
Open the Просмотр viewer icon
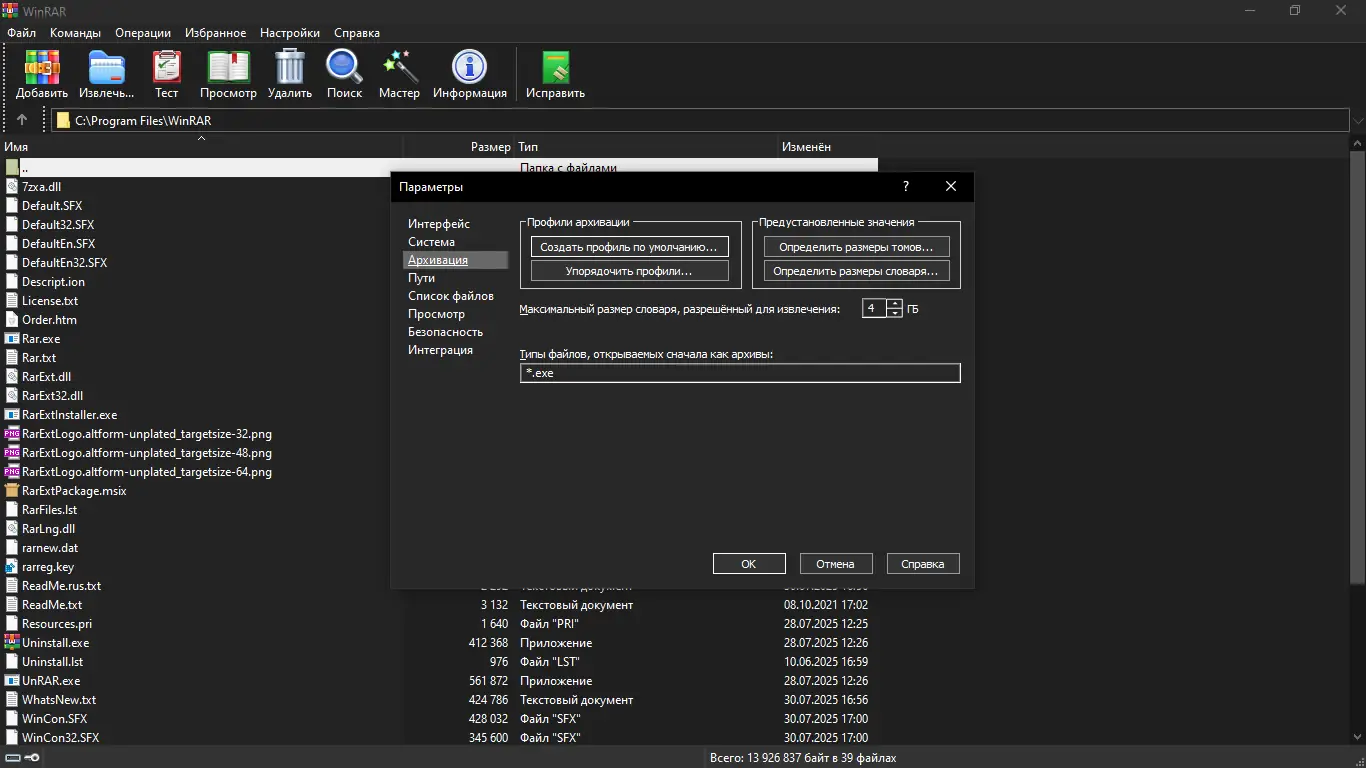point(228,68)
